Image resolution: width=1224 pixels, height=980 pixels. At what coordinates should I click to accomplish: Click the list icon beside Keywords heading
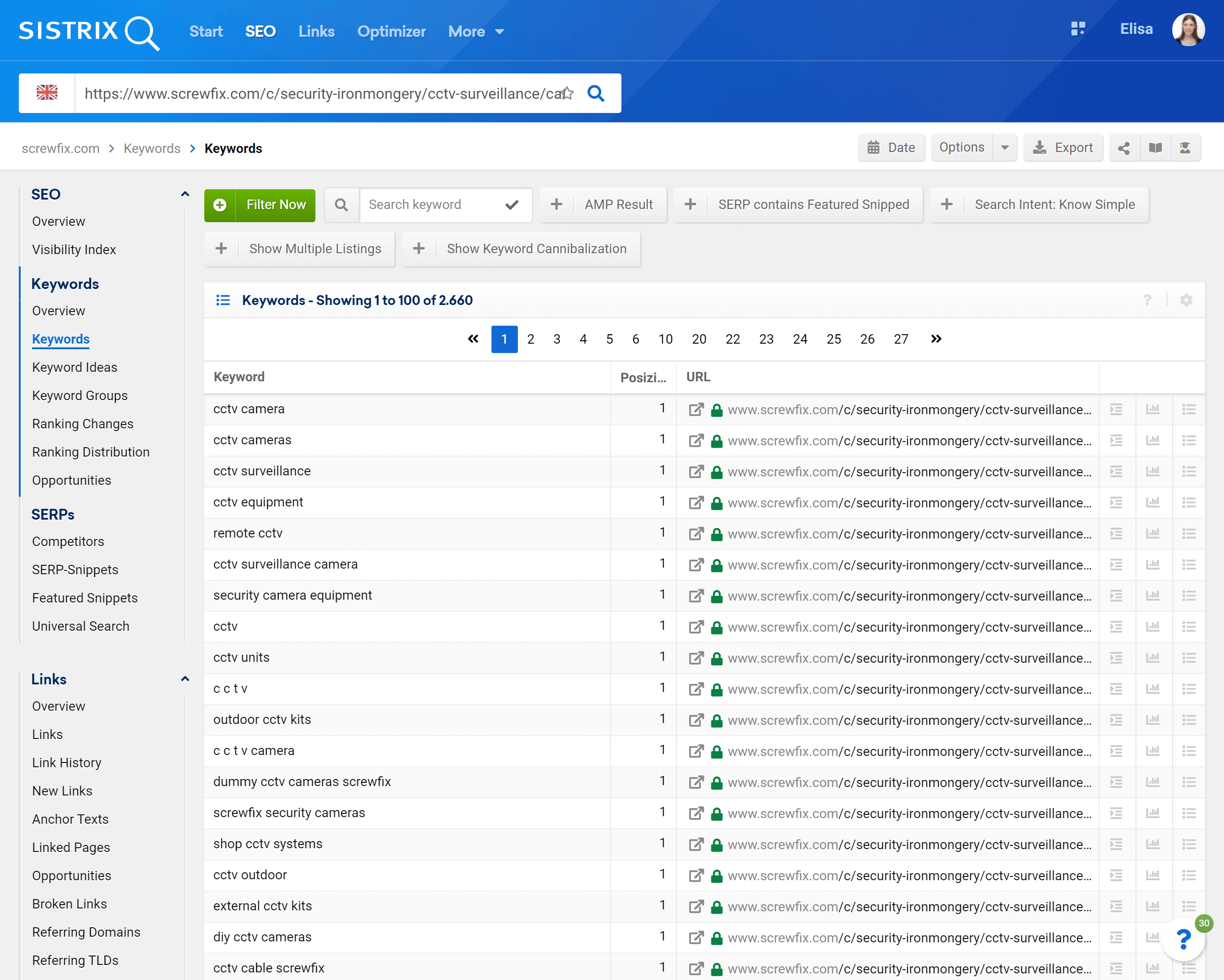click(223, 300)
